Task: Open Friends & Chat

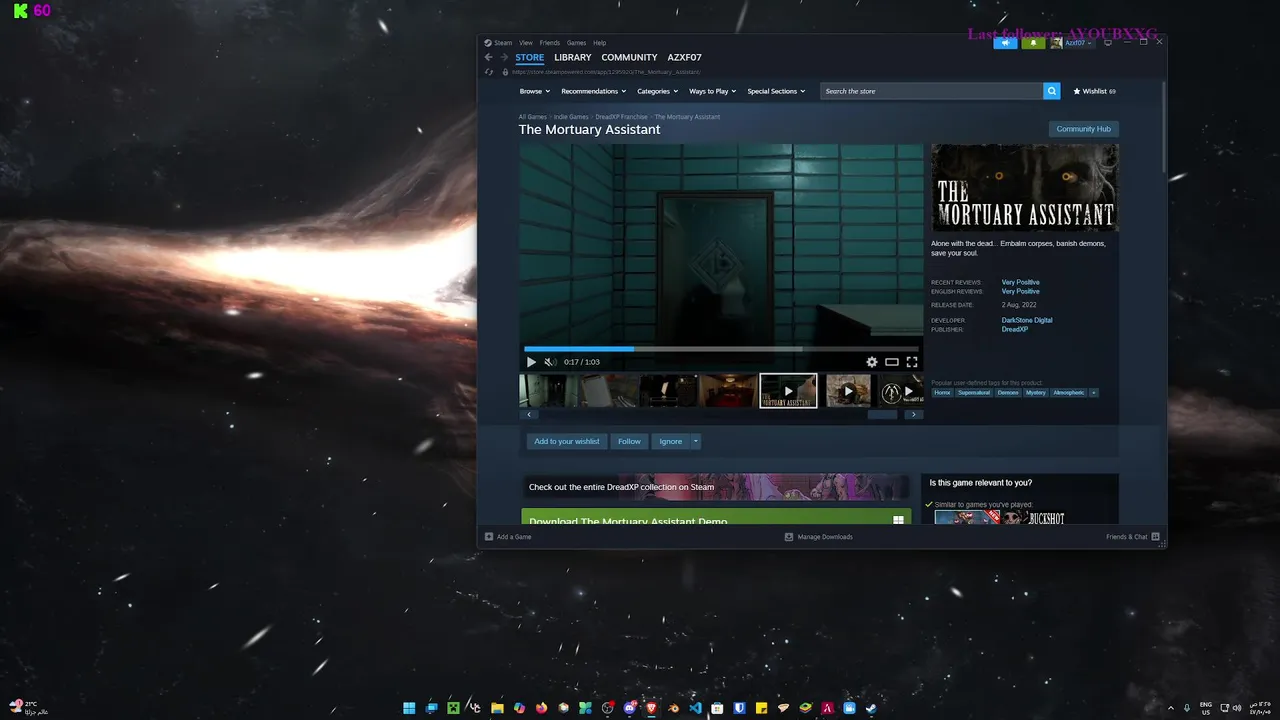Action: (1132, 537)
